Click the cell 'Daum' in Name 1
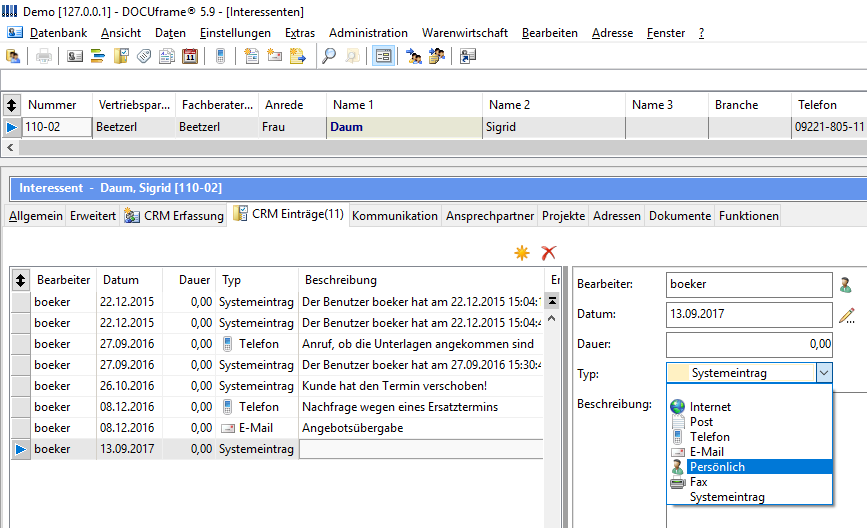The height and width of the screenshot is (528, 867). click(x=404, y=127)
